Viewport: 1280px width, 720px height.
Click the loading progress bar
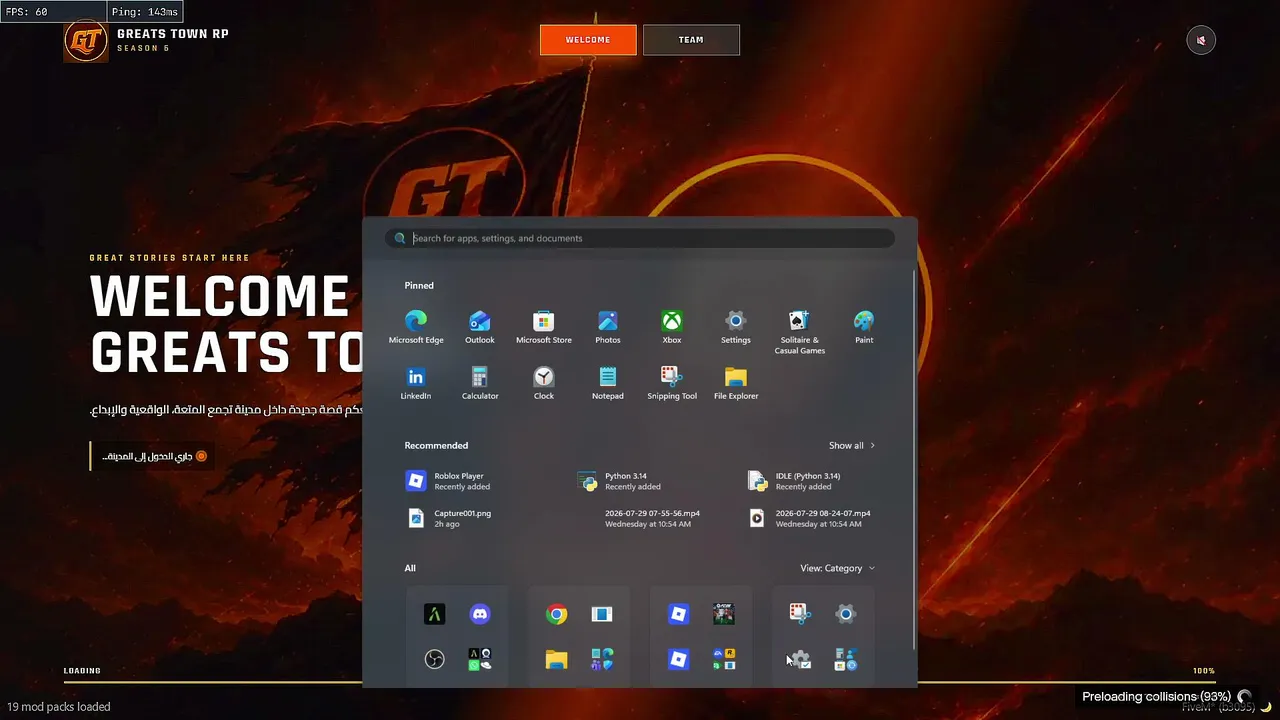(640, 683)
